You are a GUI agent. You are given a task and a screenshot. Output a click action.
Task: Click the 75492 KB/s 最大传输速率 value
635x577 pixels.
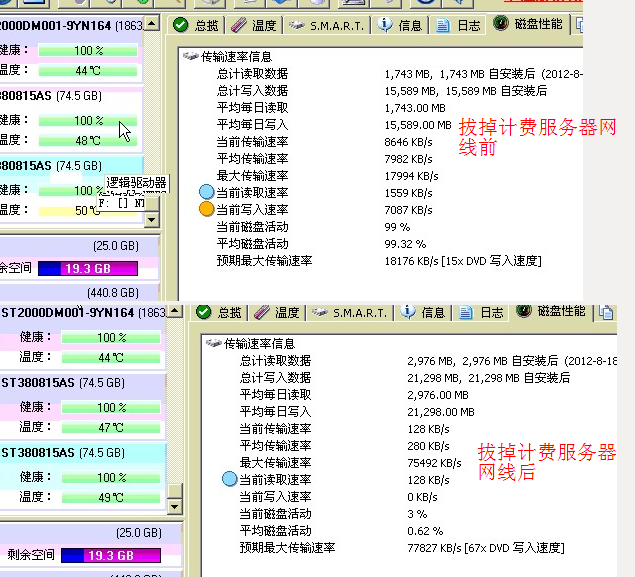coord(434,463)
